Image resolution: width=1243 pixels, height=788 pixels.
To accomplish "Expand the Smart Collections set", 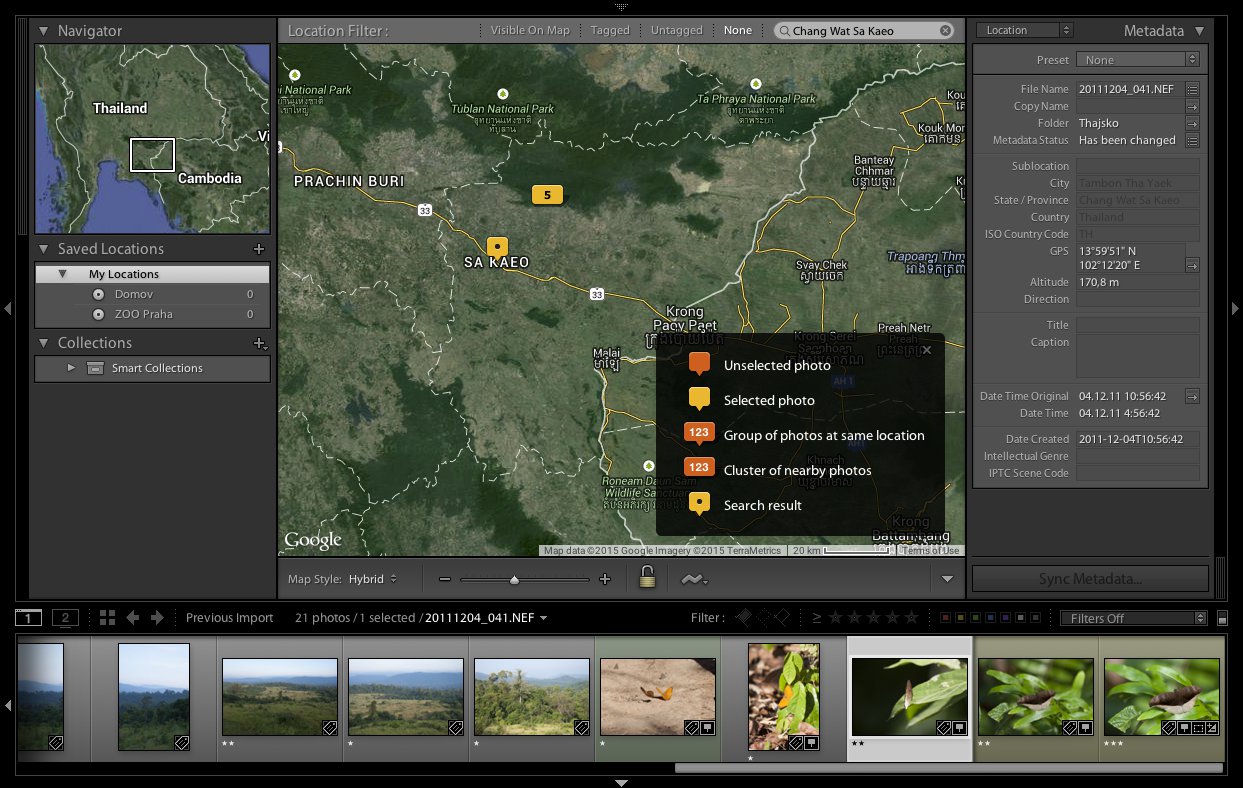I will (71, 368).
